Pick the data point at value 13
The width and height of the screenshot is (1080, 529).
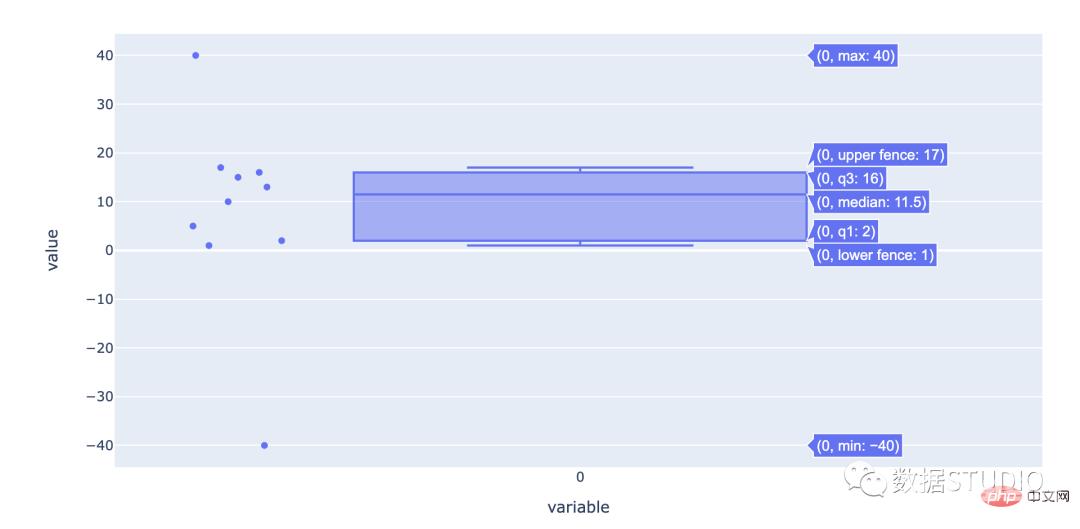pyautogui.click(x=267, y=187)
